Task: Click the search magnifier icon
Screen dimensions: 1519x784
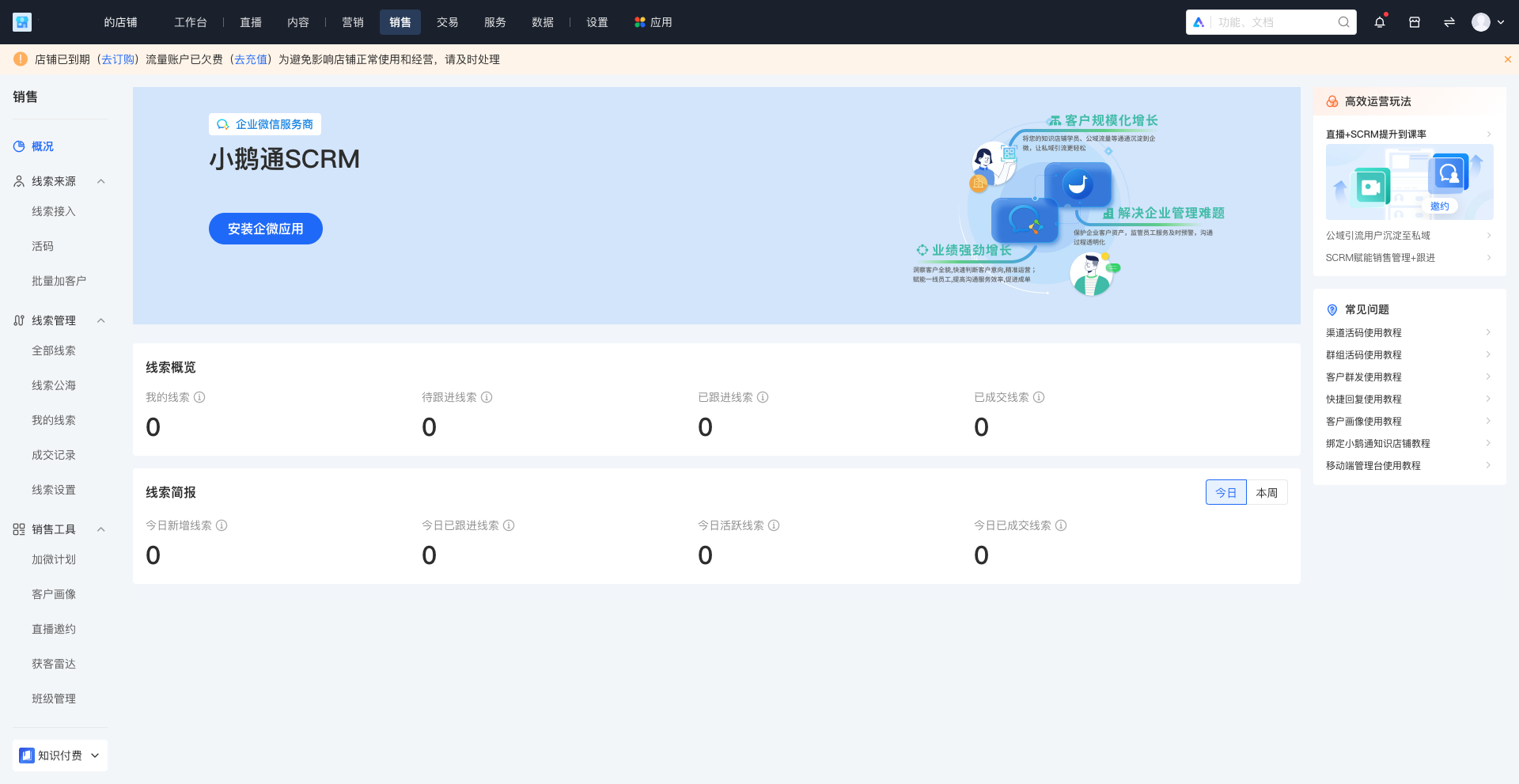Action: [x=1343, y=22]
